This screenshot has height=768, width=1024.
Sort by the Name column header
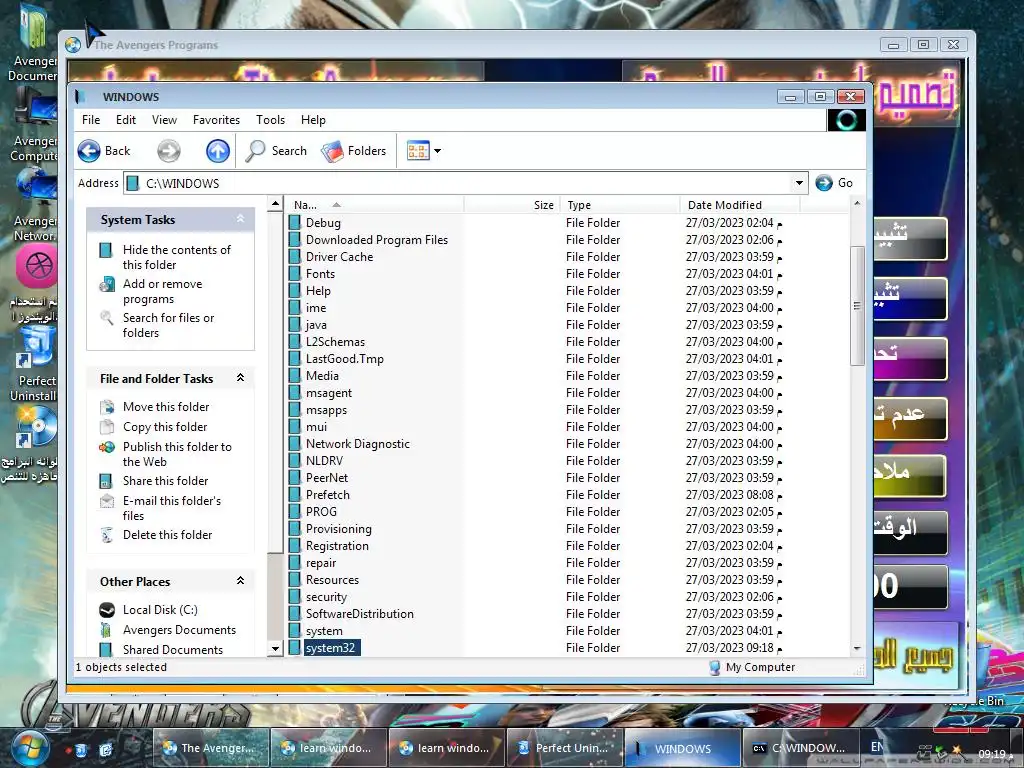376,205
